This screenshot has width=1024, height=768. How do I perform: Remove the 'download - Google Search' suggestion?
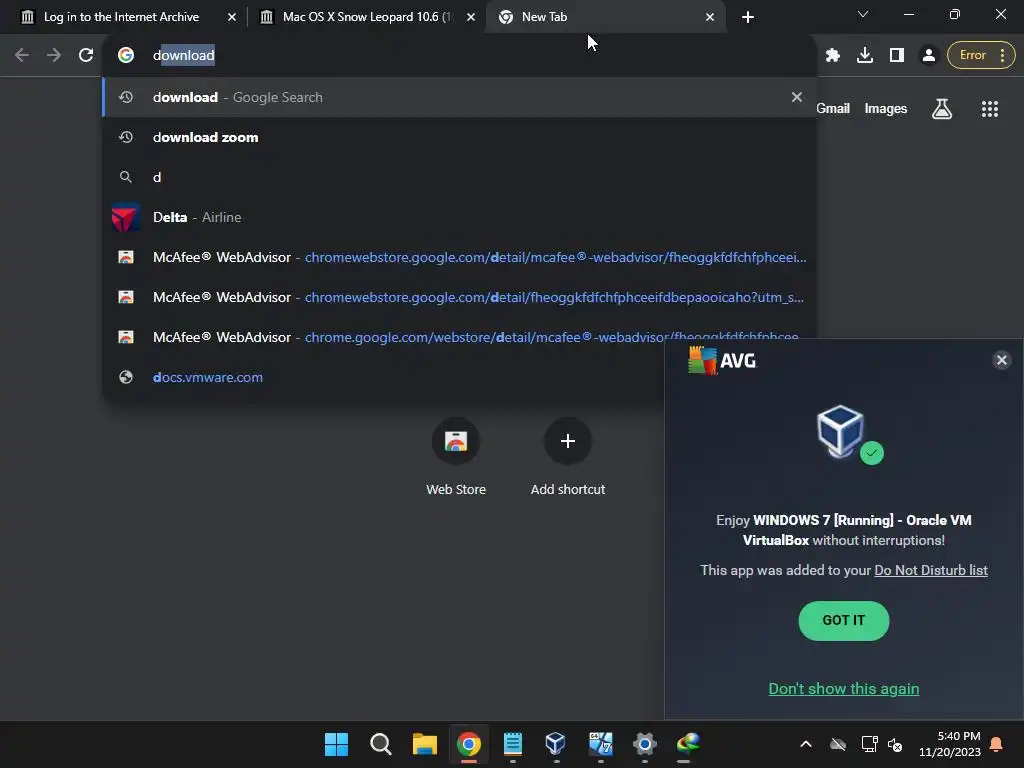pos(797,97)
